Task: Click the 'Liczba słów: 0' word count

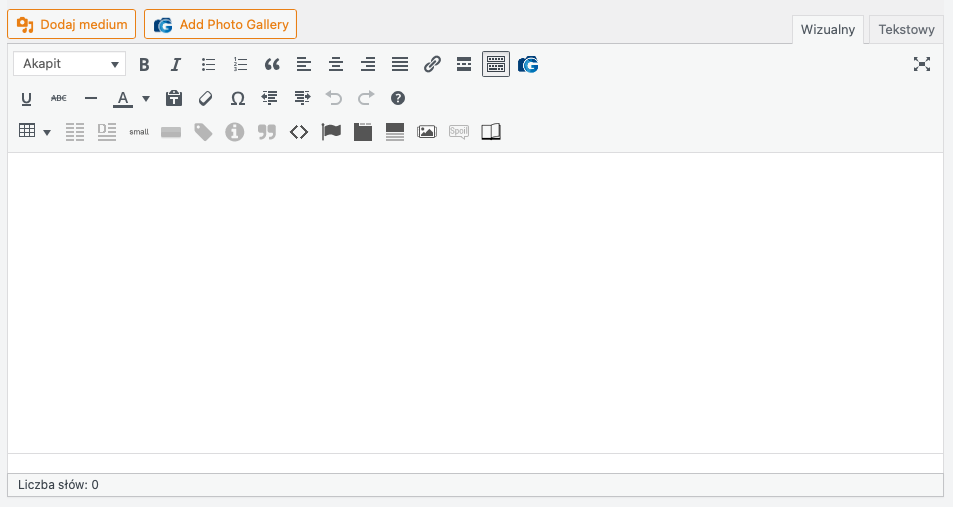Action: (x=58, y=485)
